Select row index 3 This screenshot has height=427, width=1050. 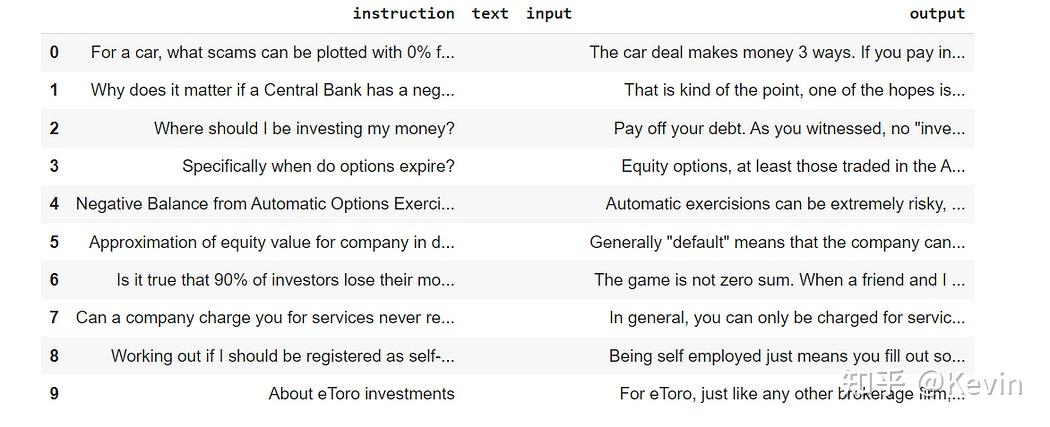[54, 166]
